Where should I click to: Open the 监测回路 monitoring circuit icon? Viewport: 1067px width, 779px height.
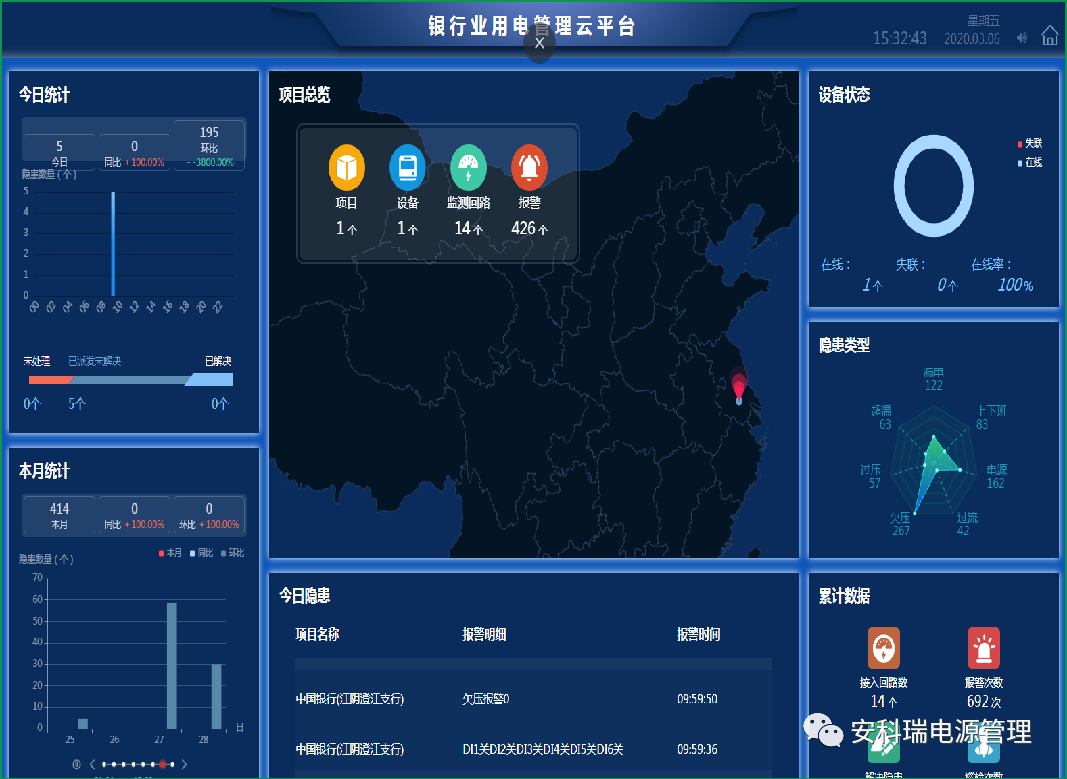tap(468, 168)
